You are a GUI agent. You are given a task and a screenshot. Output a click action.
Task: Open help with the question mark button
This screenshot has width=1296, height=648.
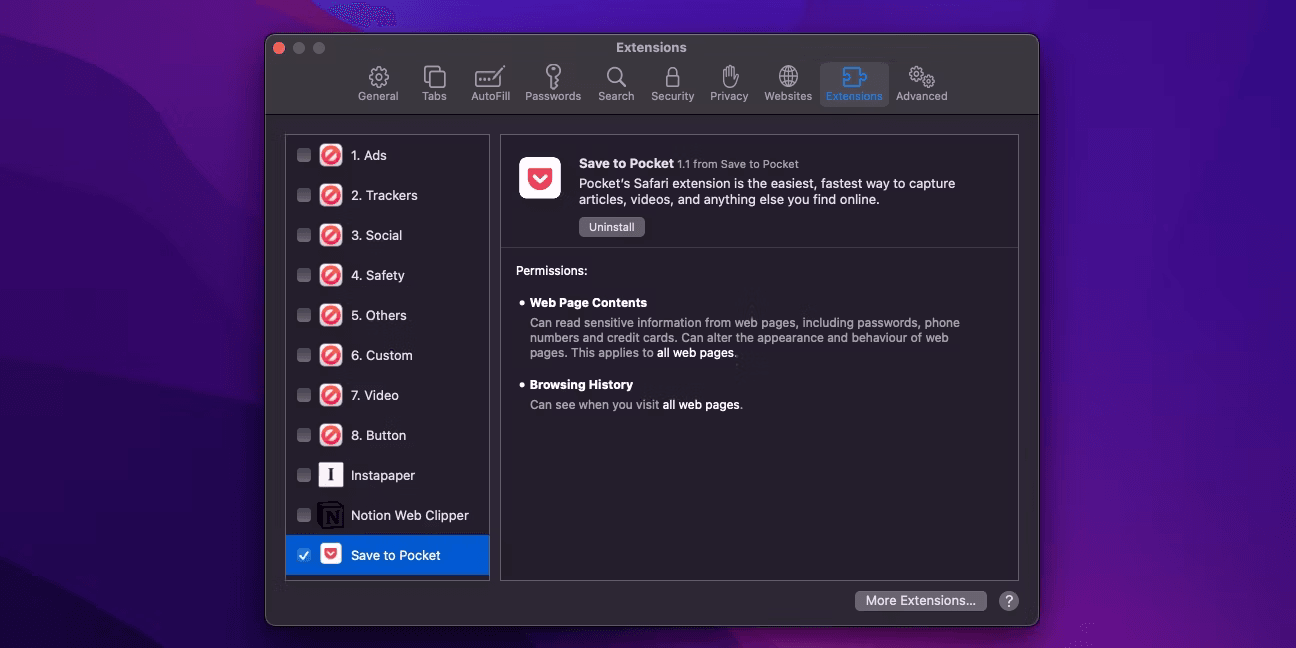click(x=1009, y=601)
